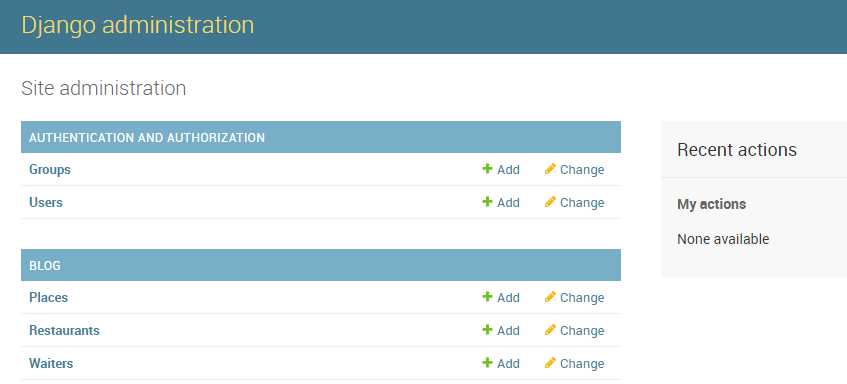The height and width of the screenshot is (384, 847).
Task: Click the pencil icon in Groups row
Action: [x=550, y=169]
